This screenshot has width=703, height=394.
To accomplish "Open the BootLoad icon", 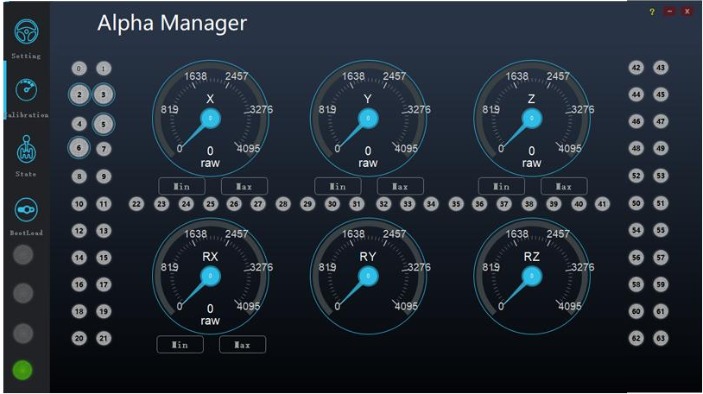I will [26, 209].
